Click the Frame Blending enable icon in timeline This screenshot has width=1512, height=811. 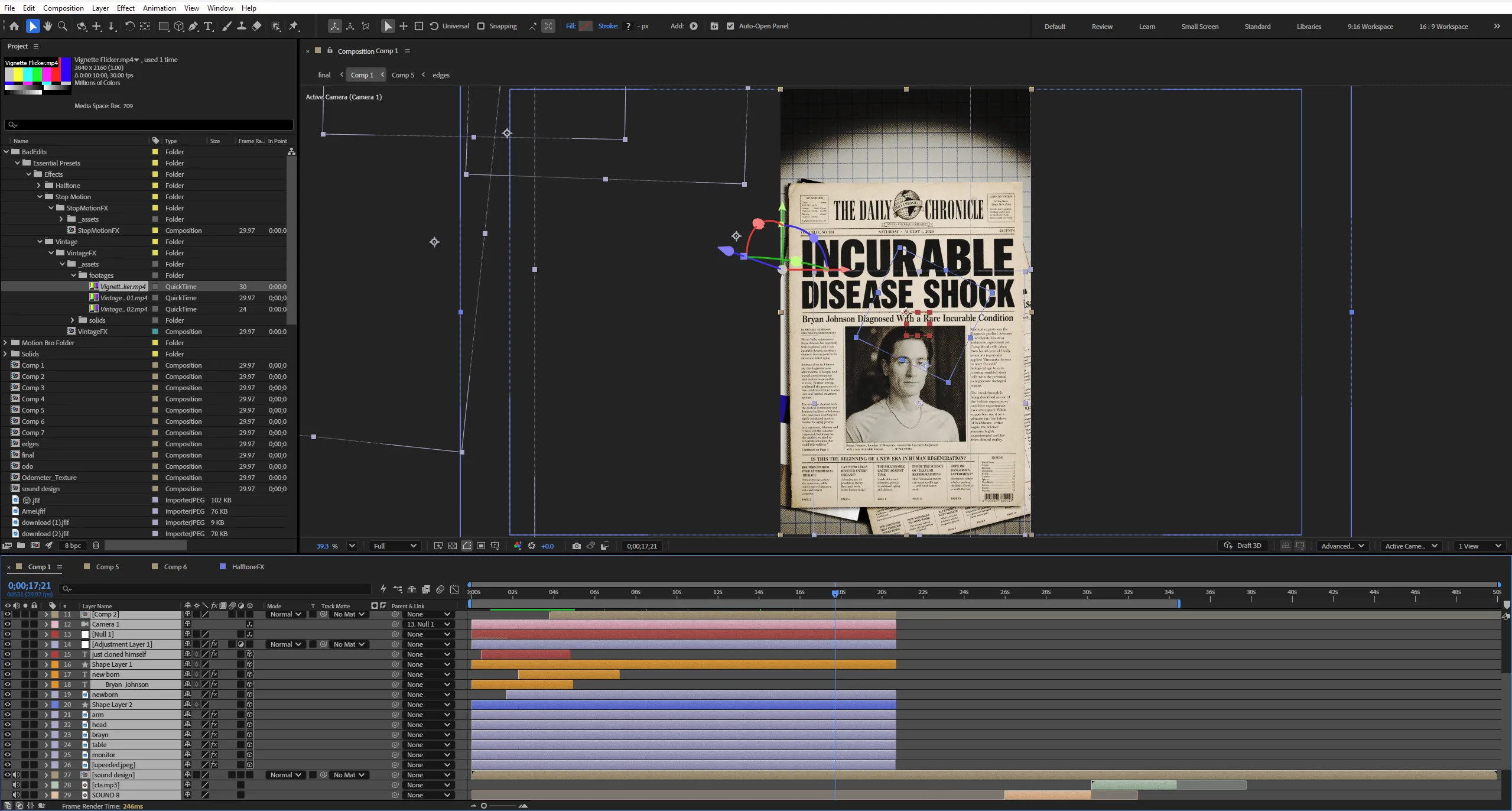pyautogui.click(x=426, y=589)
